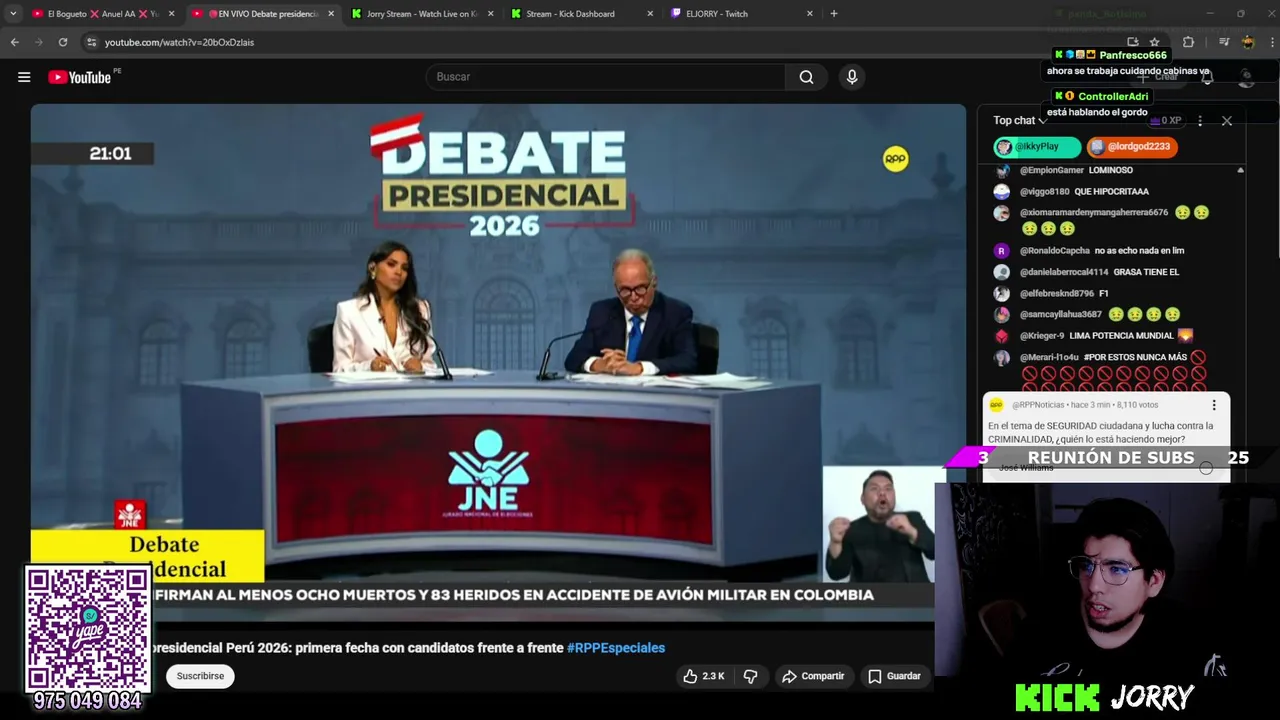Open the 0 XP crown badge

coord(1165,120)
